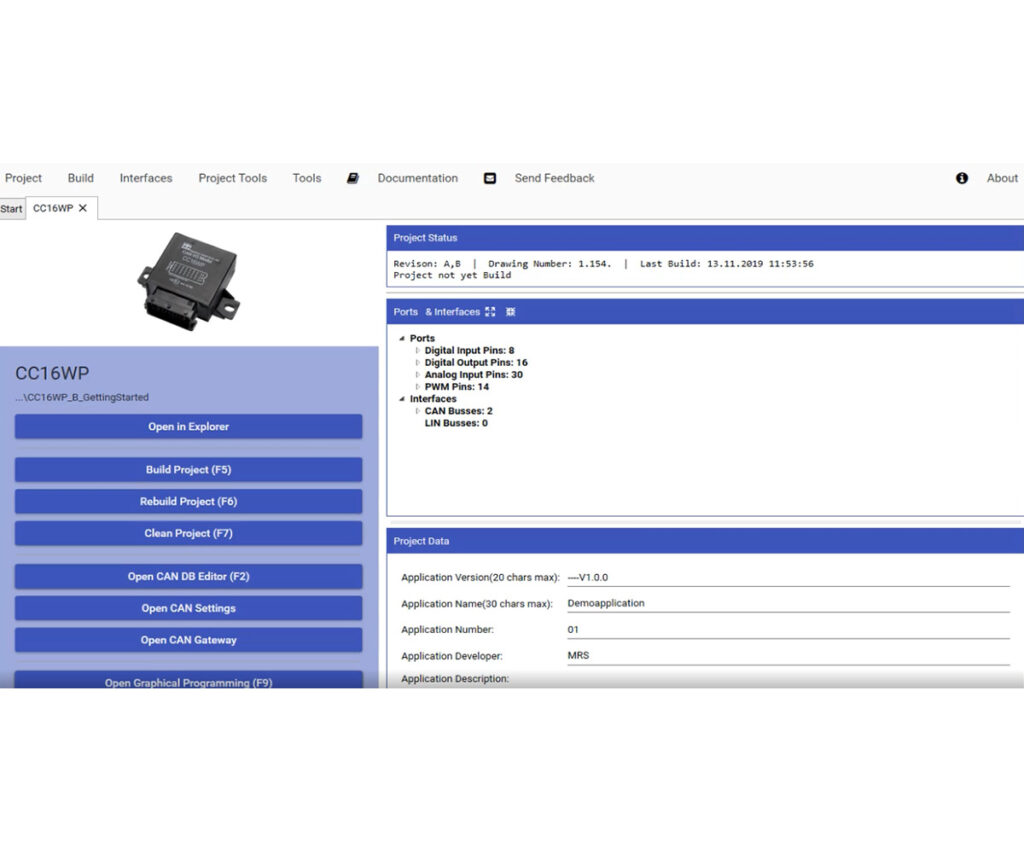
Task: Close the CC16WP project tab
Action: click(x=81, y=208)
